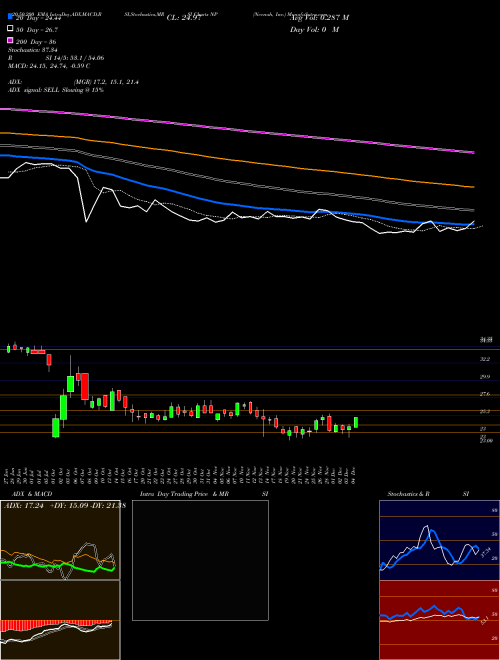
Task: Click the 32.2 price axis label
Action: (485, 359)
